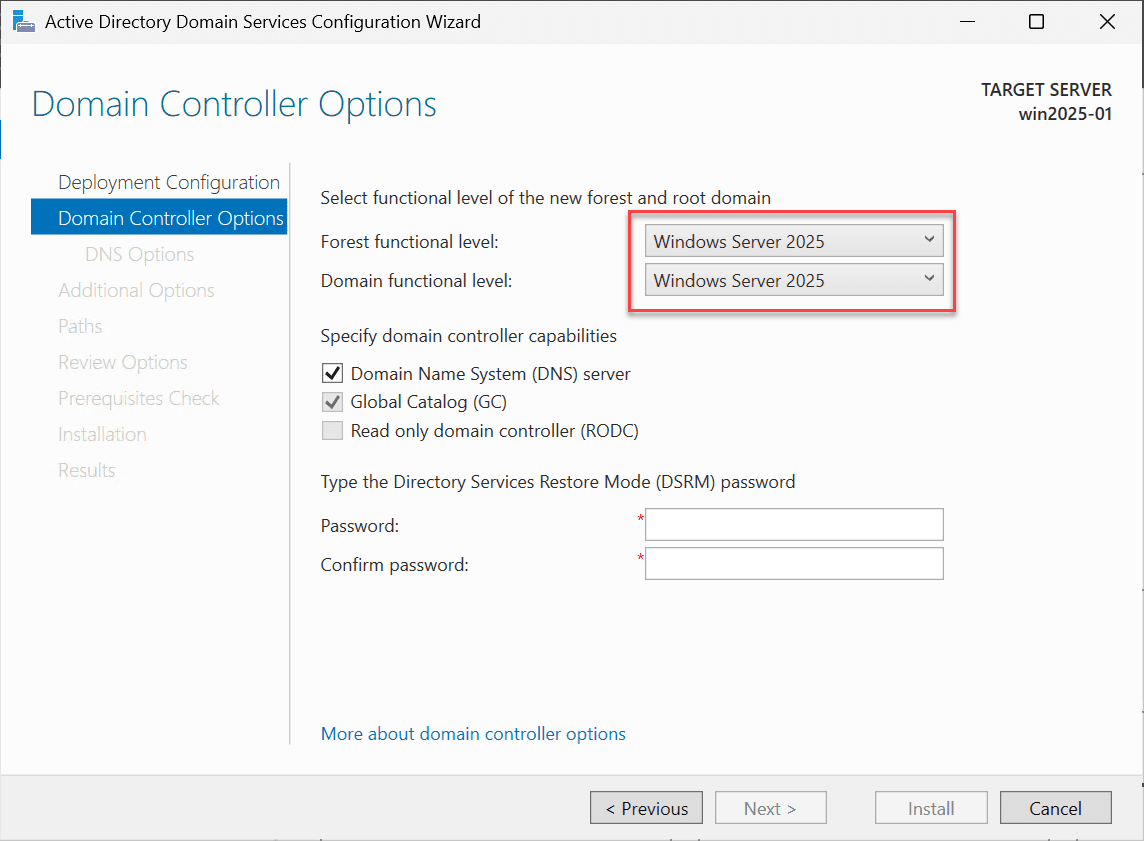Screen dimensions: 1144x841
Task: Click into the Confirm password field
Action: click(794, 564)
